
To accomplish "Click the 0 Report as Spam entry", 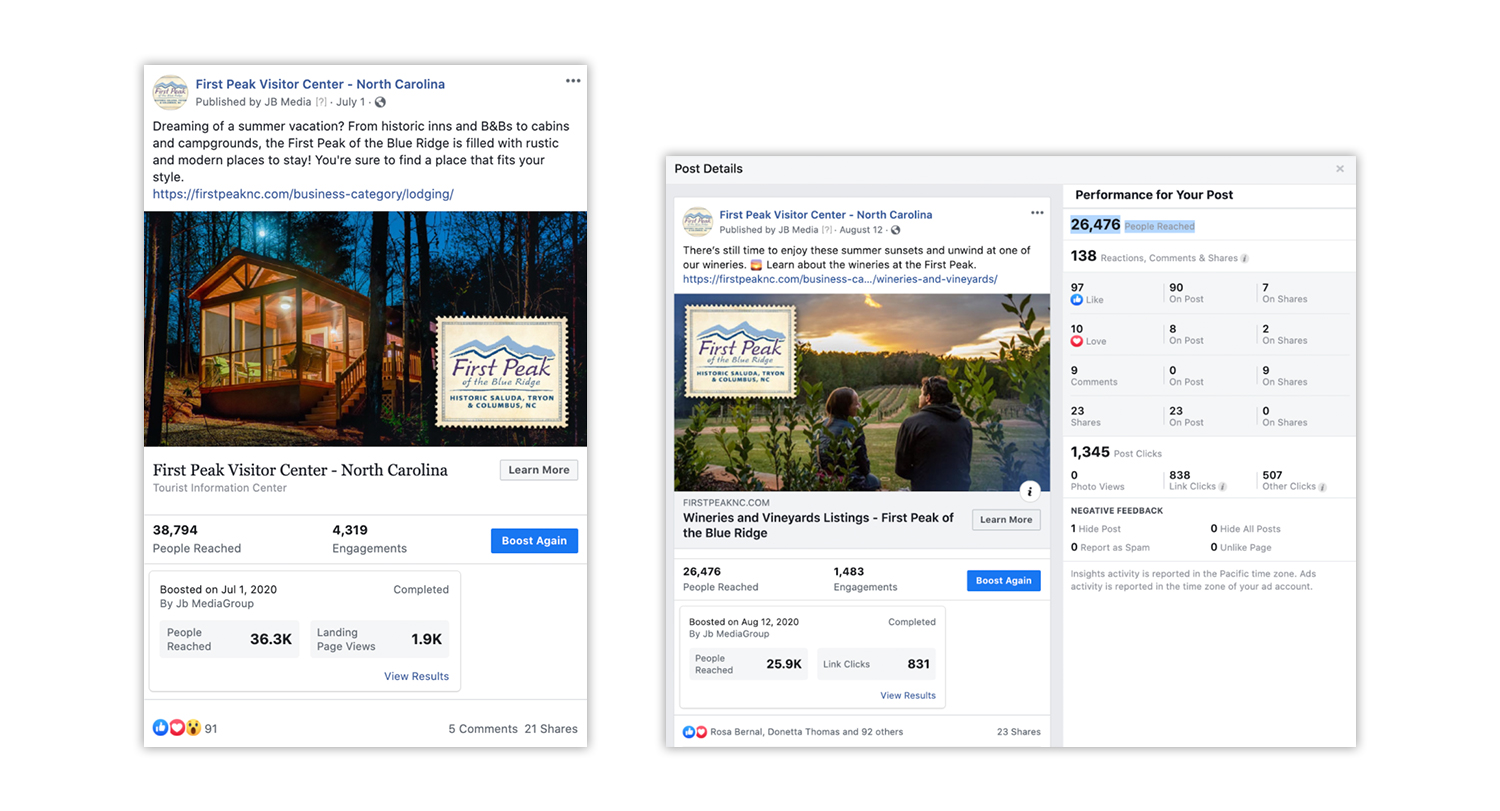I will pos(1110,548).
